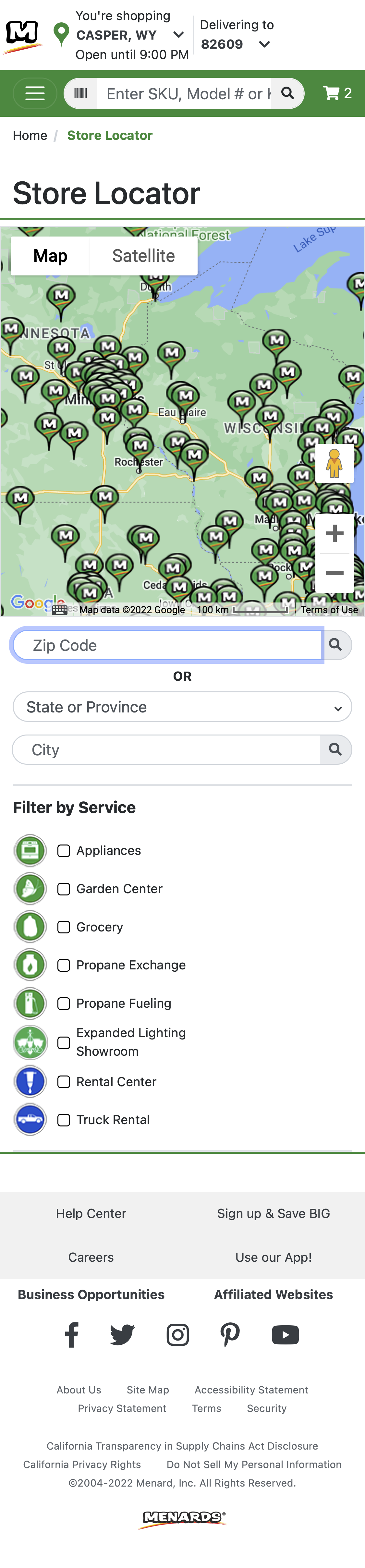Click the barcode scanner icon
The image size is (365, 1568).
pos(80,93)
